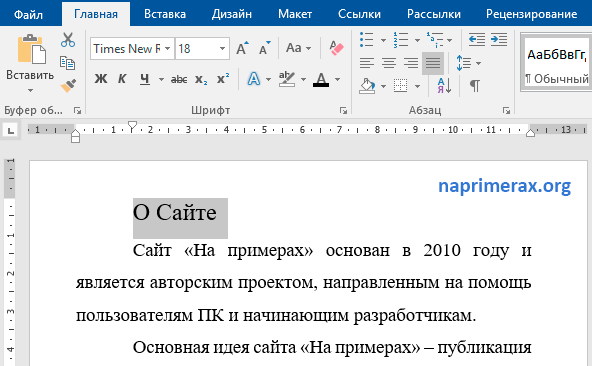Switch to the Рассылки tab
Screen dimensions: 592x366
click(434, 14)
